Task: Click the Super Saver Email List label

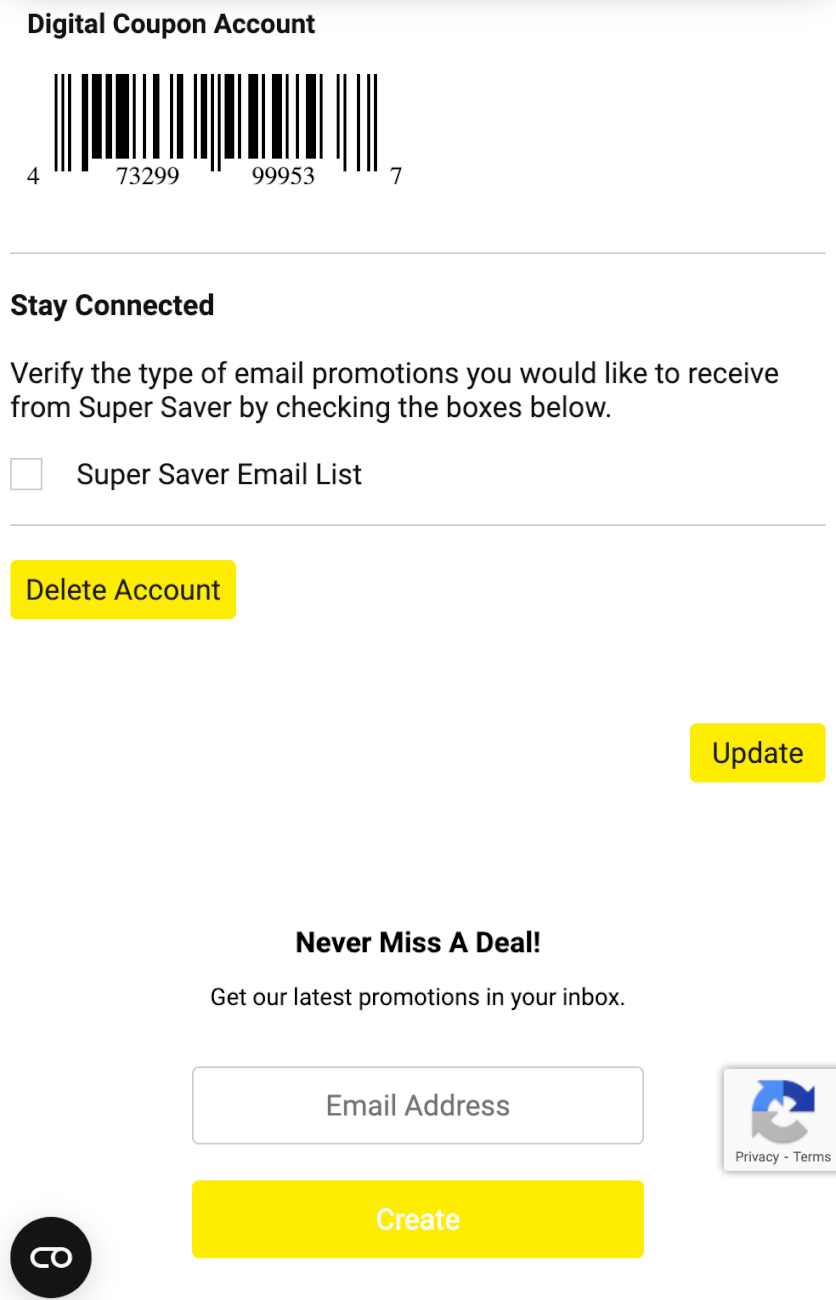Action: pos(219,474)
